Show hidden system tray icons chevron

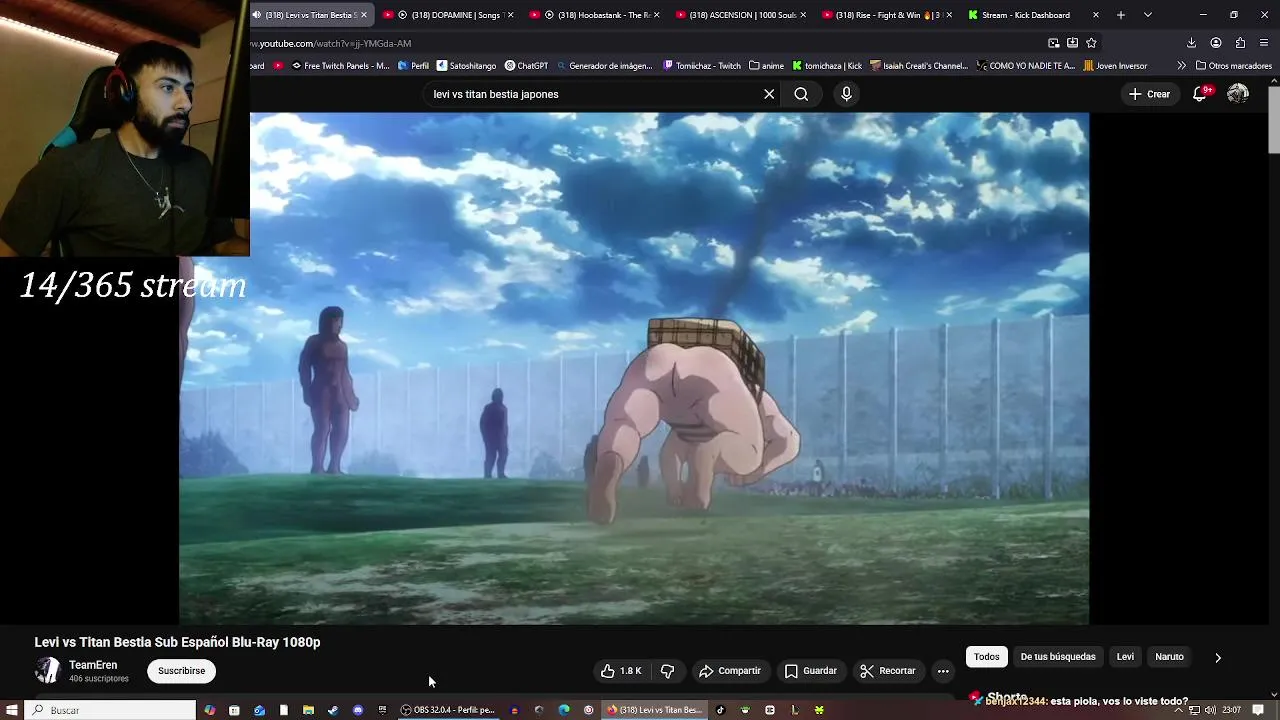(1178, 710)
